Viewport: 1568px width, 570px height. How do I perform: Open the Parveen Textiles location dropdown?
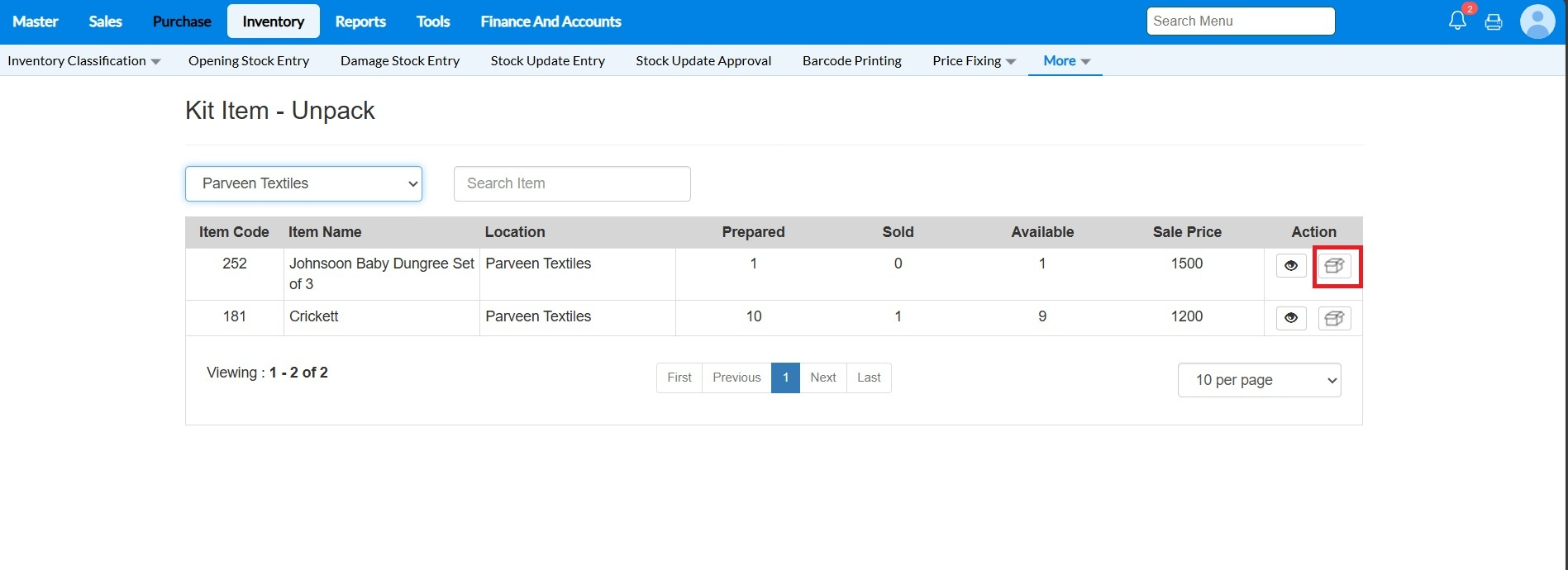(x=303, y=183)
